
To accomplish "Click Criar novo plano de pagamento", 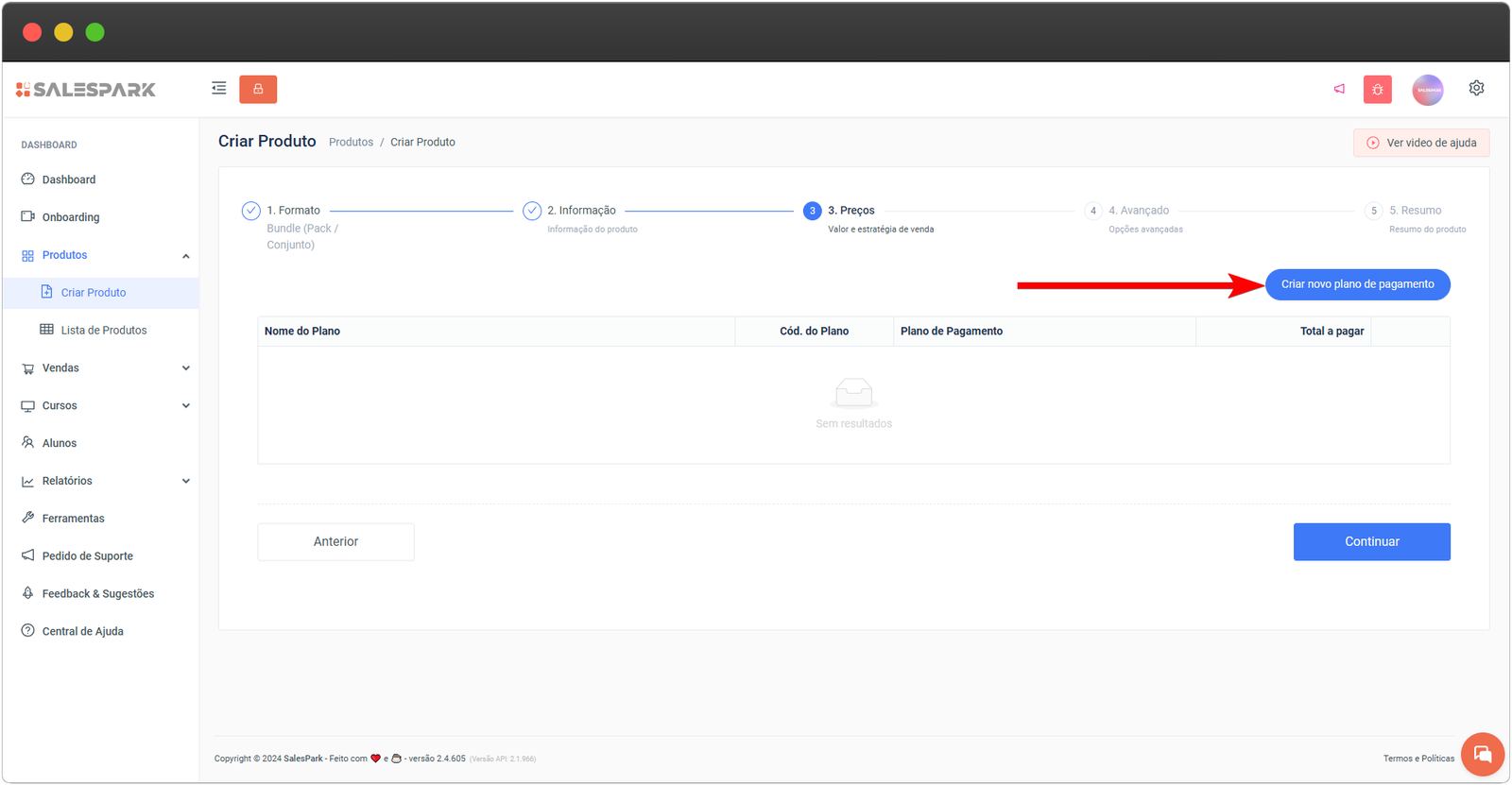I will [x=1357, y=284].
